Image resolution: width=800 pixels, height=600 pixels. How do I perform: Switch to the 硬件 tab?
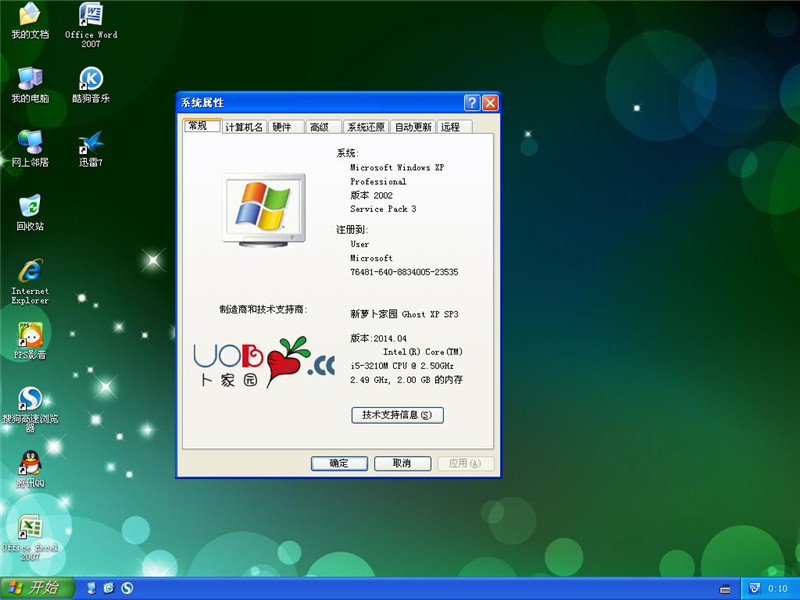[285, 127]
